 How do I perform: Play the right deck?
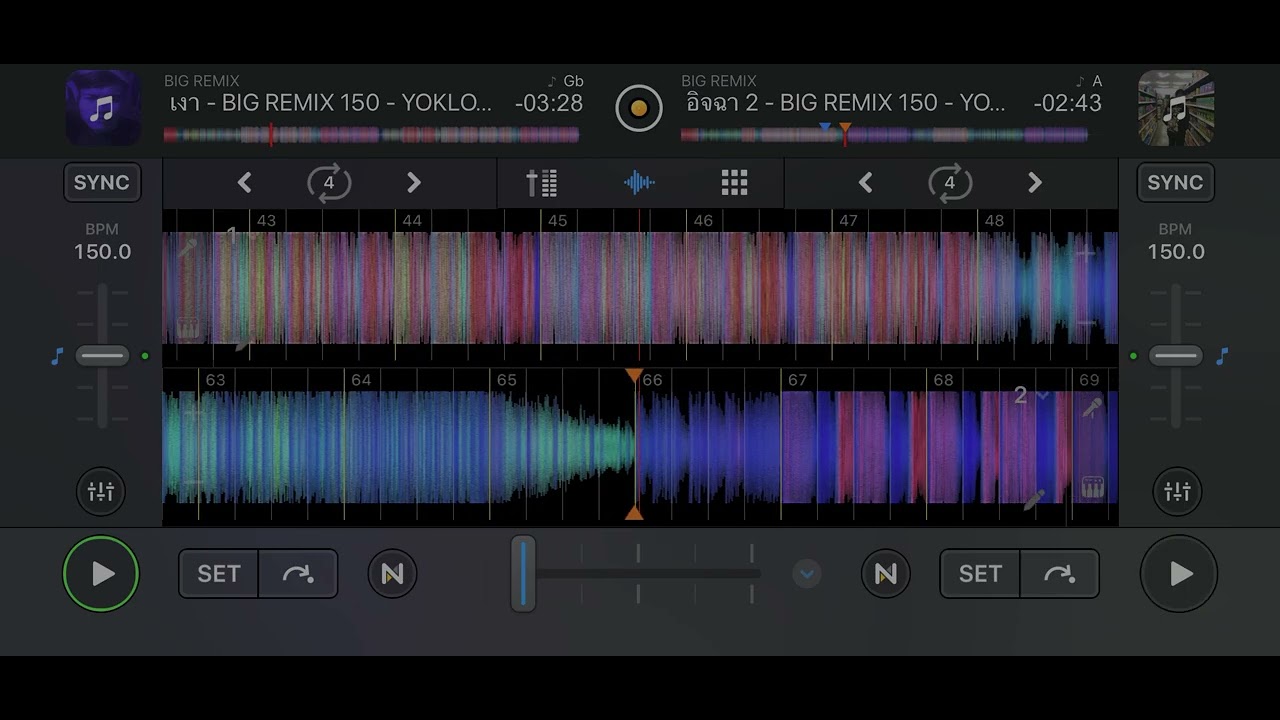(x=1179, y=574)
